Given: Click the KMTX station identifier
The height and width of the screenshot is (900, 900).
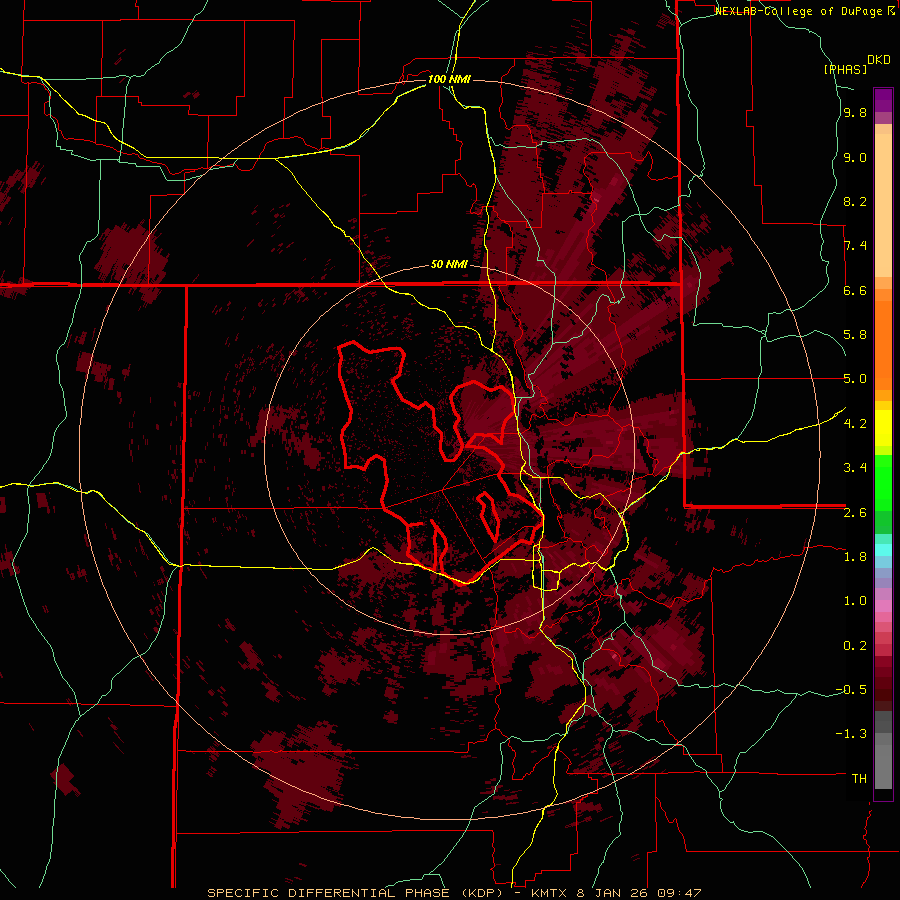Looking at the screenshot, I should [549, 893].
